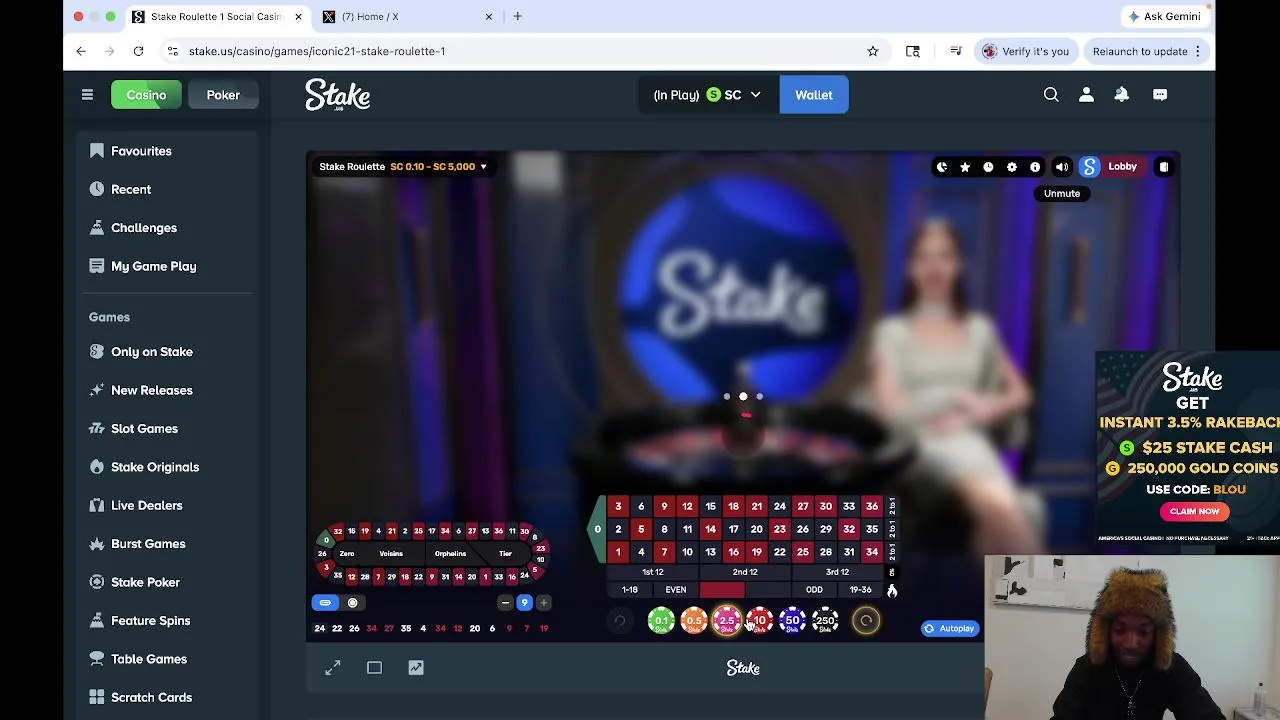This screenshot has width=1280, height=720.
Task: Place a bet on ODD
Action: click(x=814, y=590)
